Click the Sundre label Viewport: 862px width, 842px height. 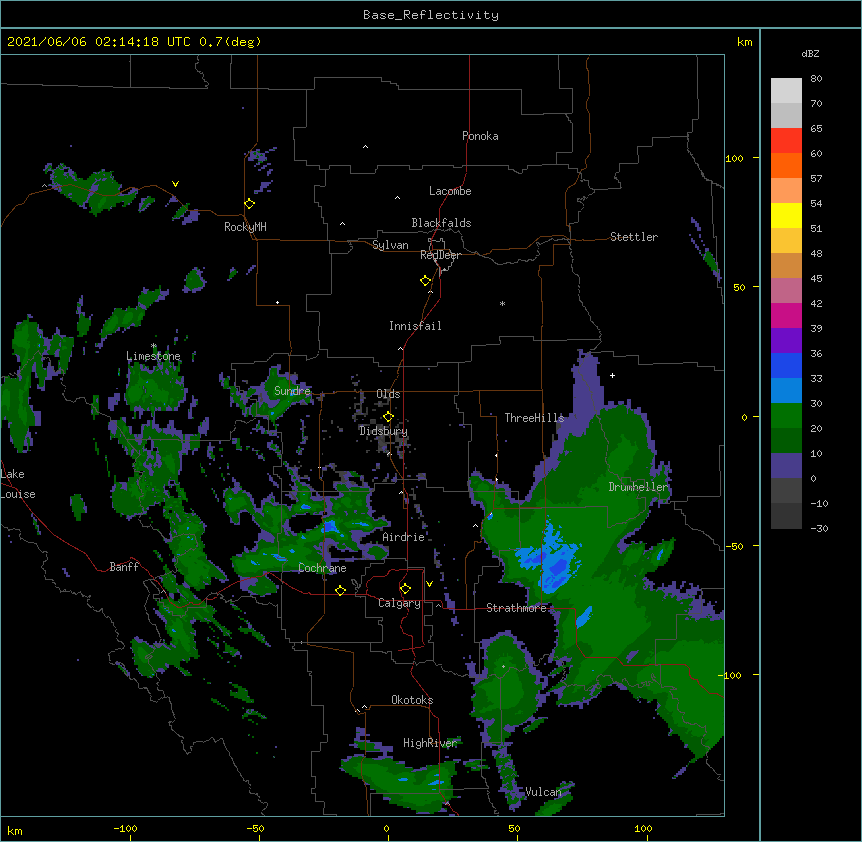(x=292, y=391)
